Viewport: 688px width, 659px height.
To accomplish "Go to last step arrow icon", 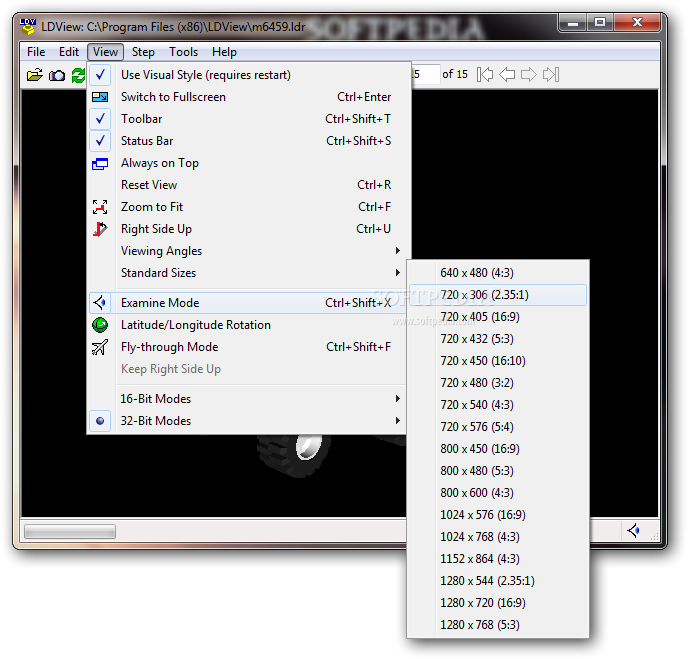I will coord(551,75).
